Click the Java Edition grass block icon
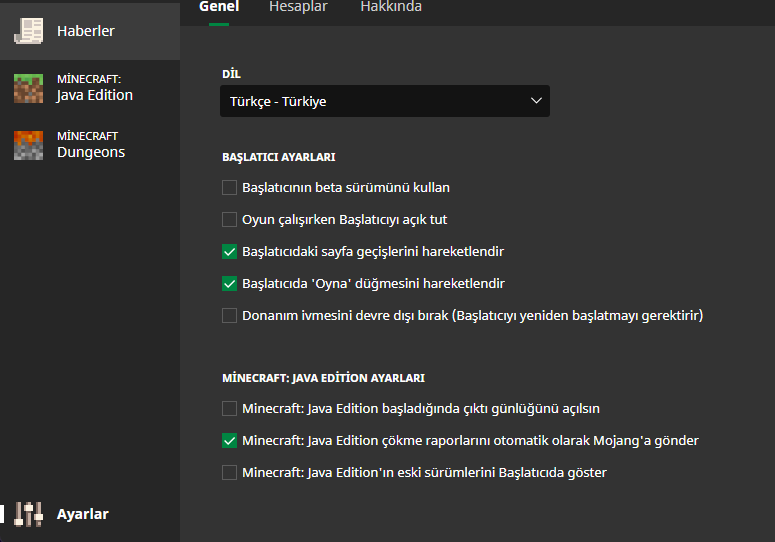The width and height of the screenshot is (775, 542). [x=28, y=88]
